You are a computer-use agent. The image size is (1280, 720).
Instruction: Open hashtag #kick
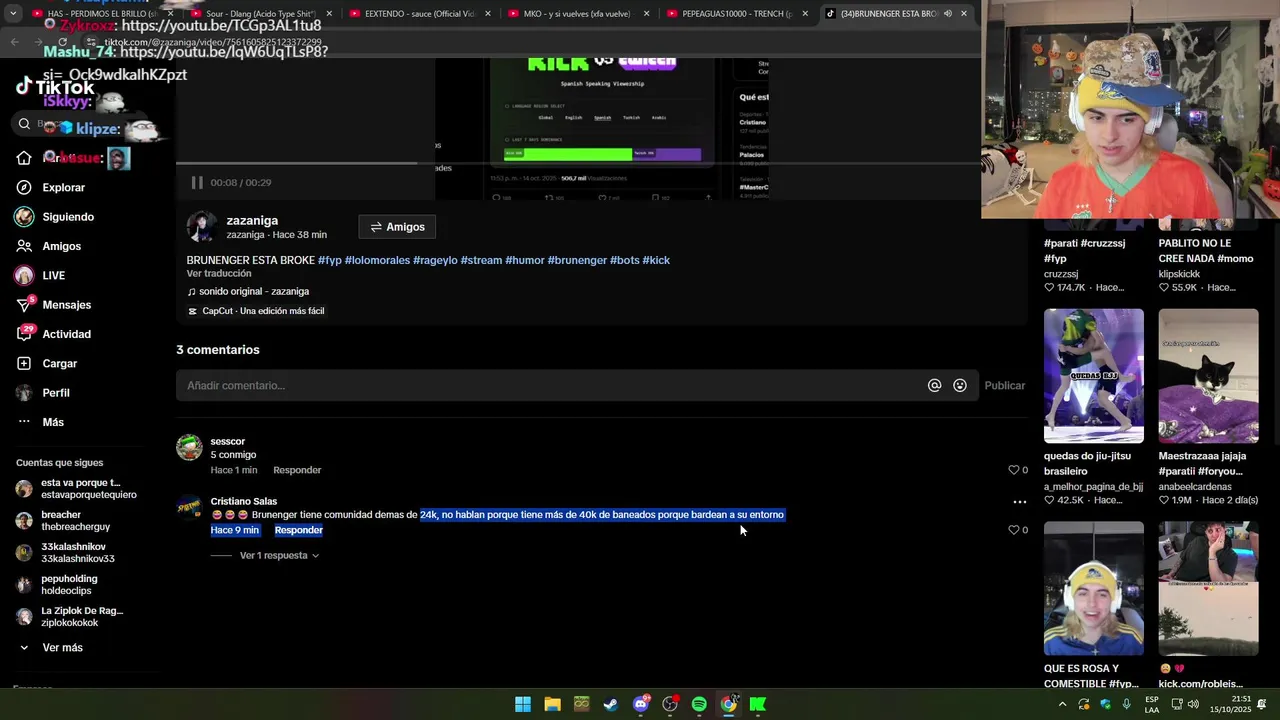656,260
